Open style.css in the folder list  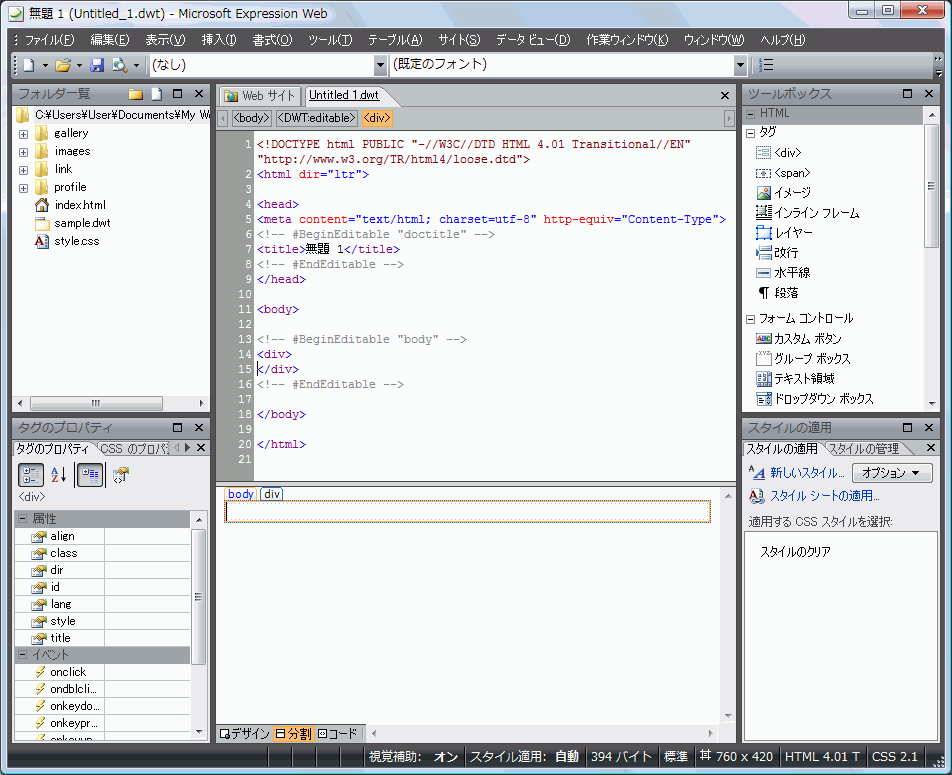click(76, 241)
